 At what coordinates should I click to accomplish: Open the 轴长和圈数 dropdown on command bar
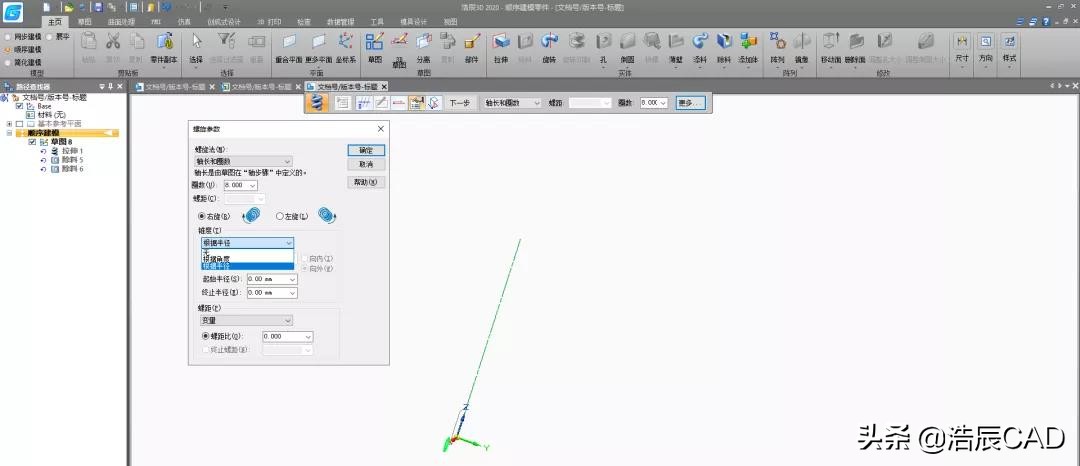click(512, 103)
